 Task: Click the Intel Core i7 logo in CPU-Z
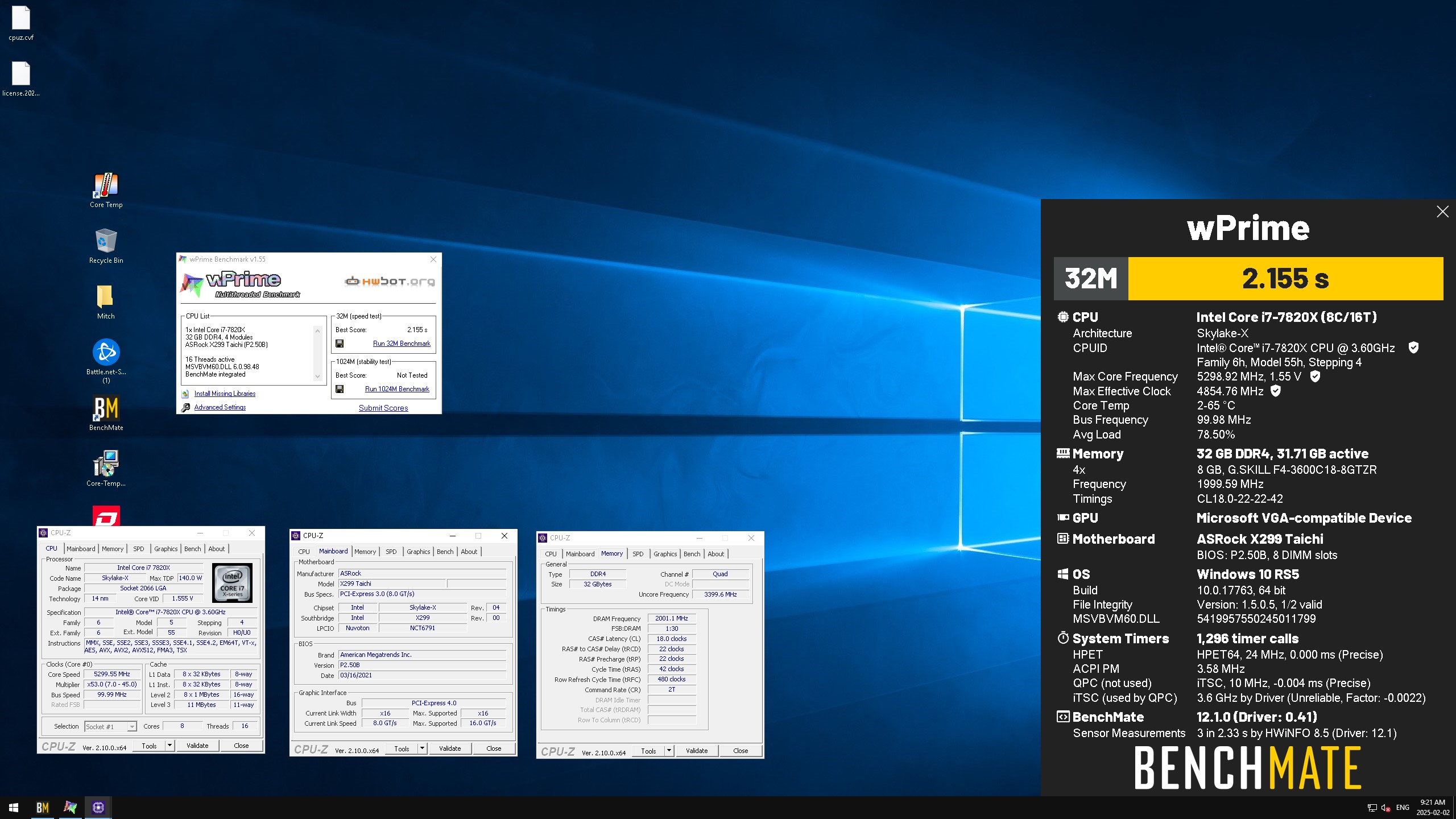232,583
